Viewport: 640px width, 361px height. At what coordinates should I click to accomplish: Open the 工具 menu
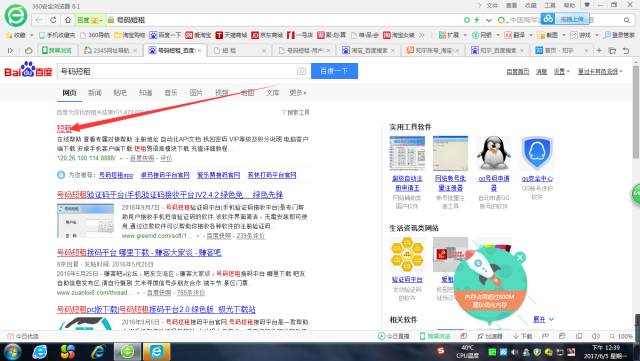click(550, 5)
